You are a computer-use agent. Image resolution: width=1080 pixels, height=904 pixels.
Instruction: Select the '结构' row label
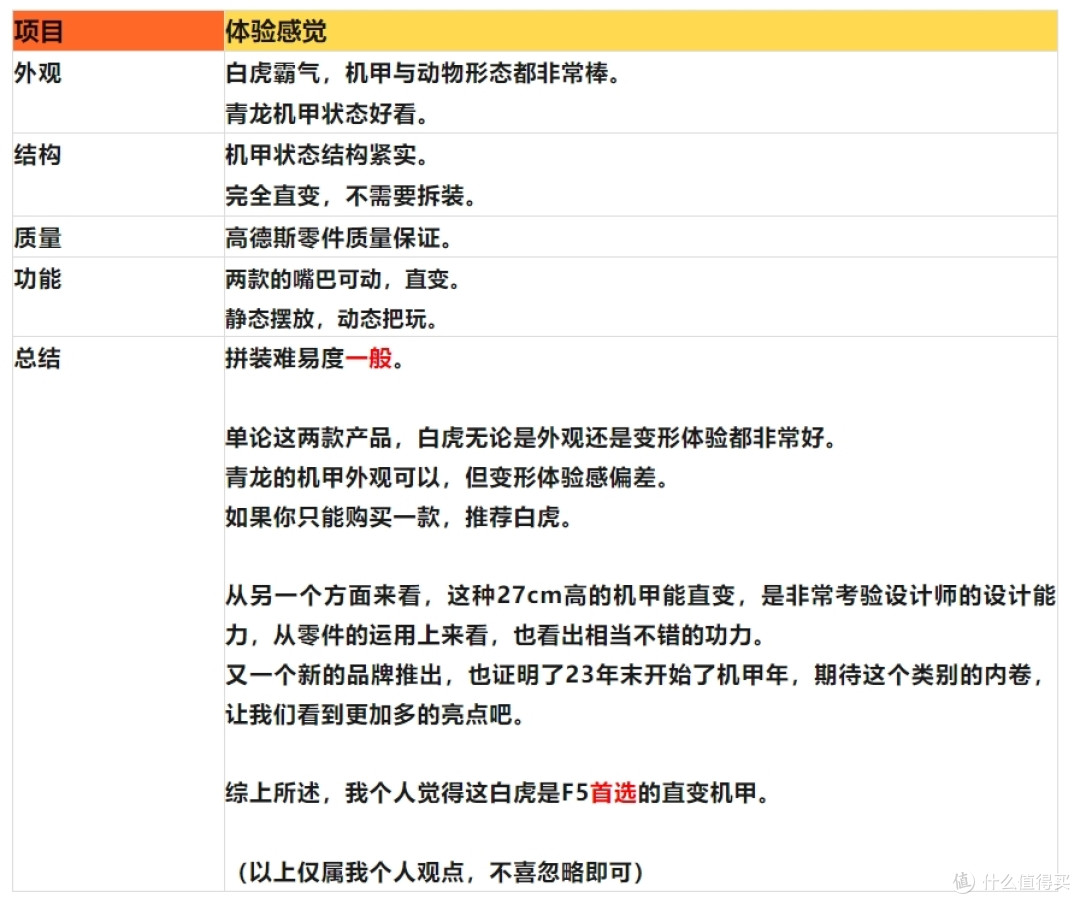tap(38, 155)
